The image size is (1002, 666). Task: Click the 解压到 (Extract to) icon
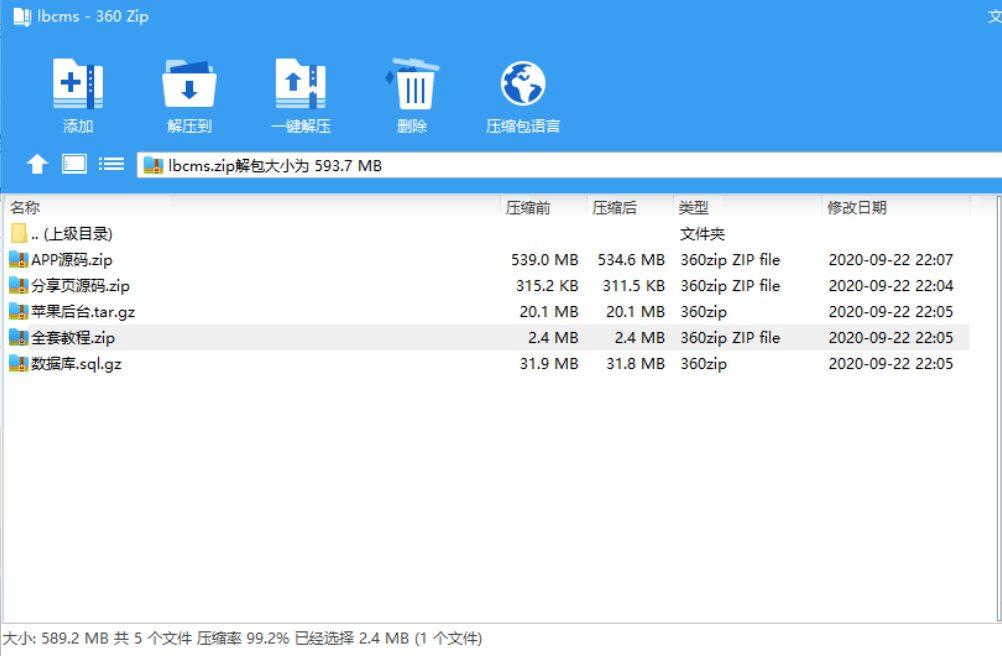pos(189,84)
